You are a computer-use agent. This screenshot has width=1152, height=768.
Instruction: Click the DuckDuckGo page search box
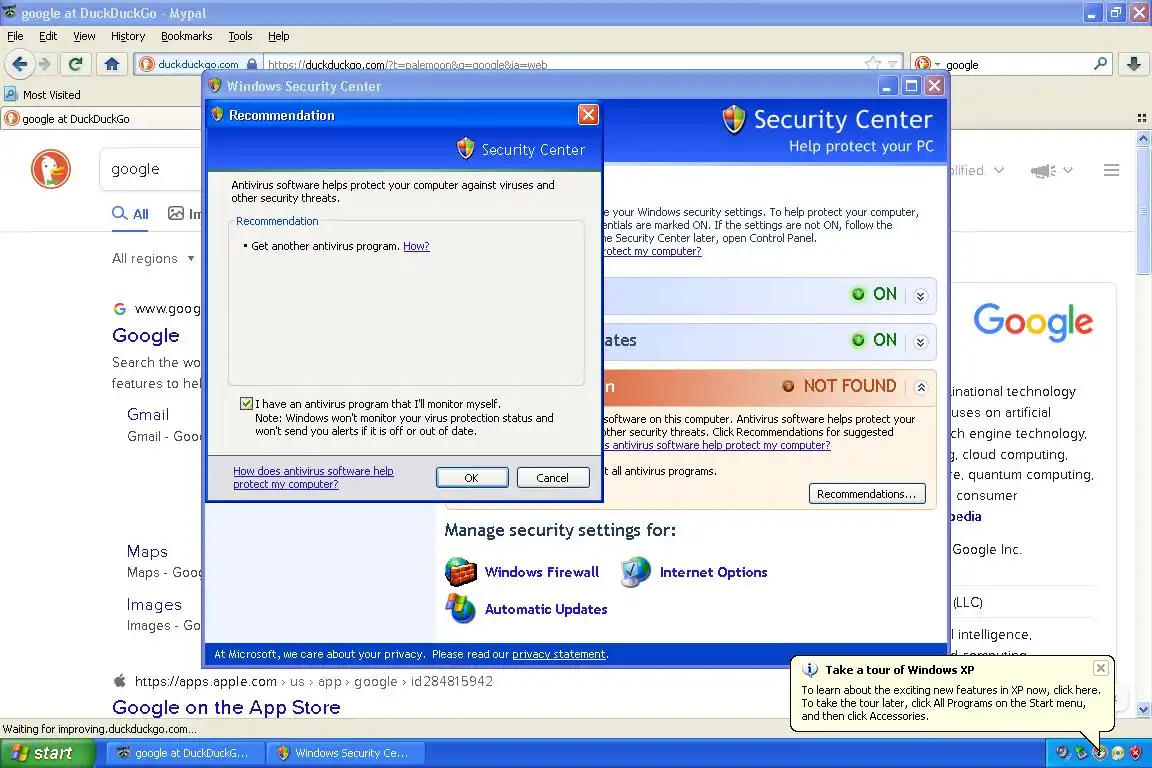[x=151, y=169]
